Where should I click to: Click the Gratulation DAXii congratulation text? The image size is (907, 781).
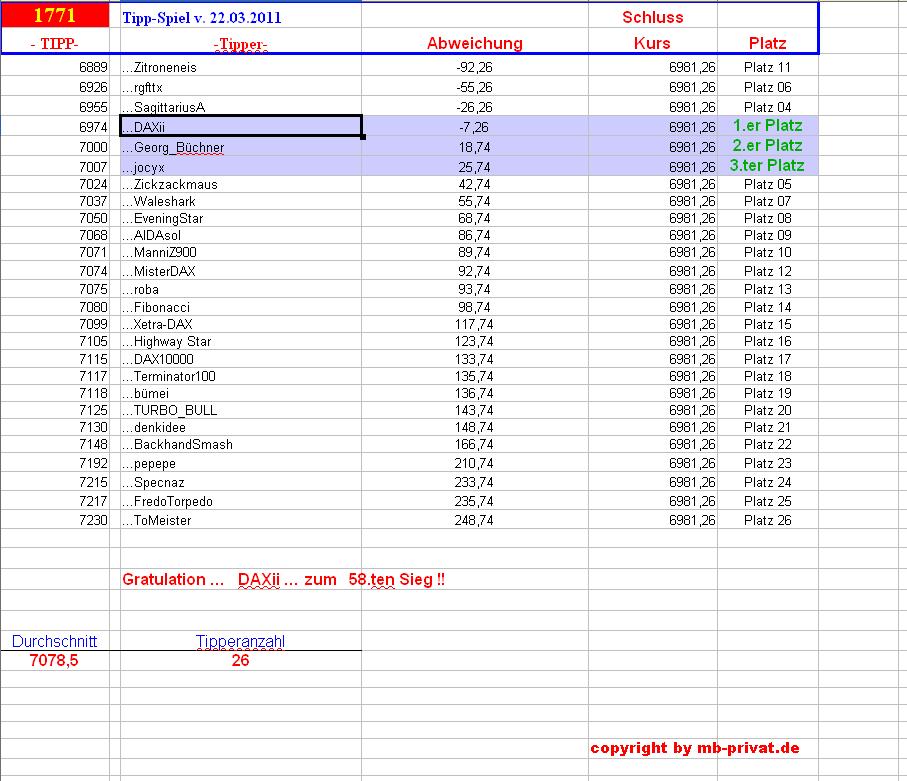coord(283,579)
